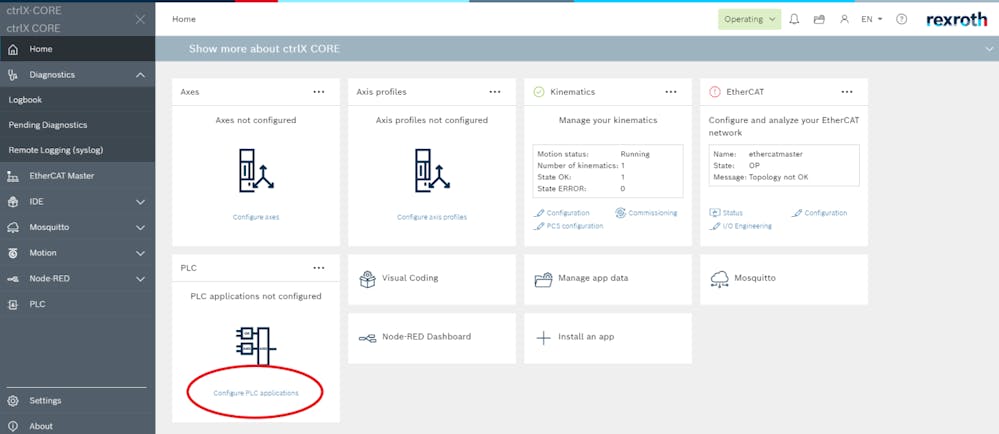Image resolution: width=999 pixels, height=434 pixels.
Task: Select the Settings sidebar label
Action: 45,401
